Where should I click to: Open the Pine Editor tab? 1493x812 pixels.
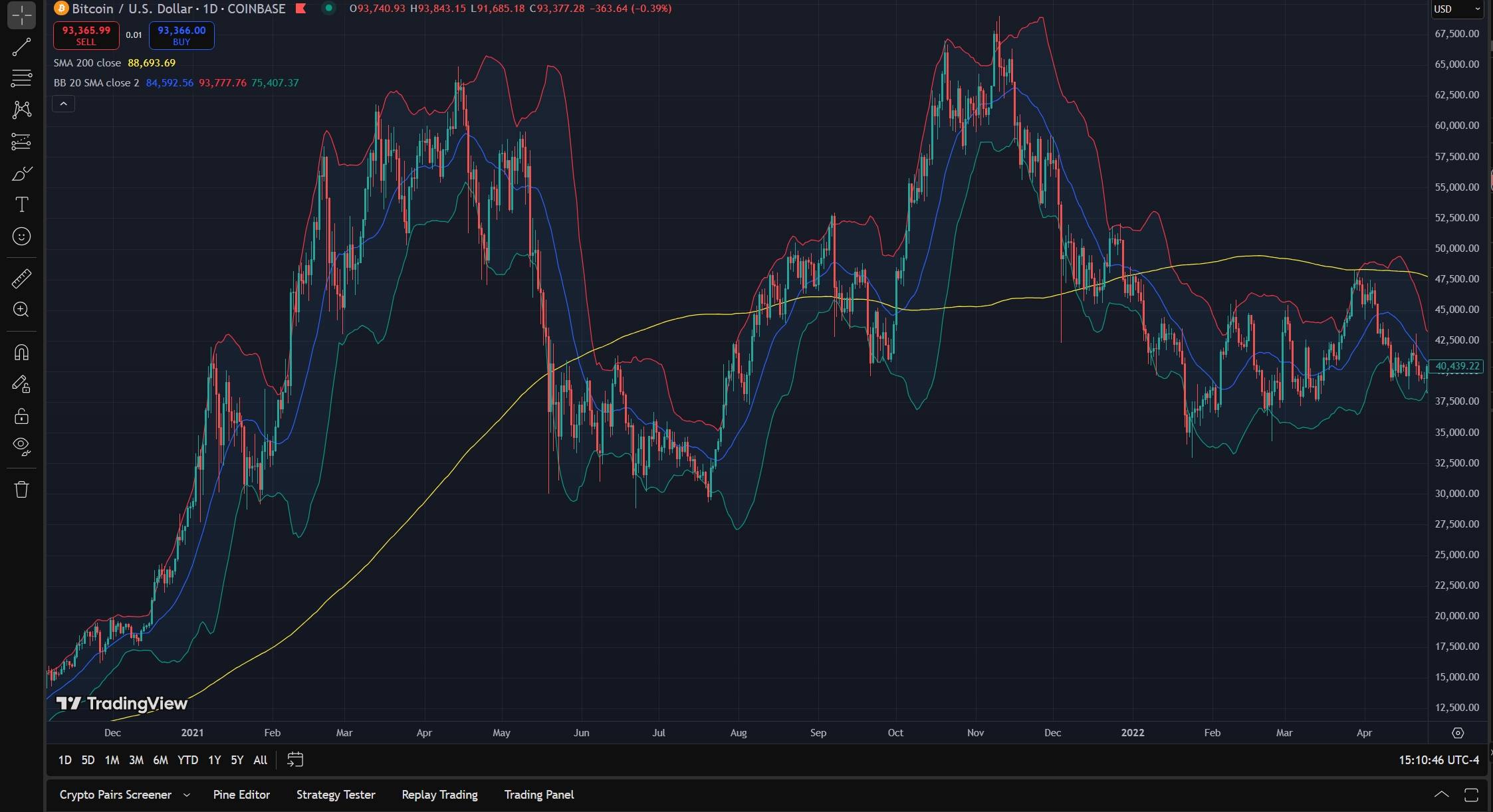tap(241, 795)
